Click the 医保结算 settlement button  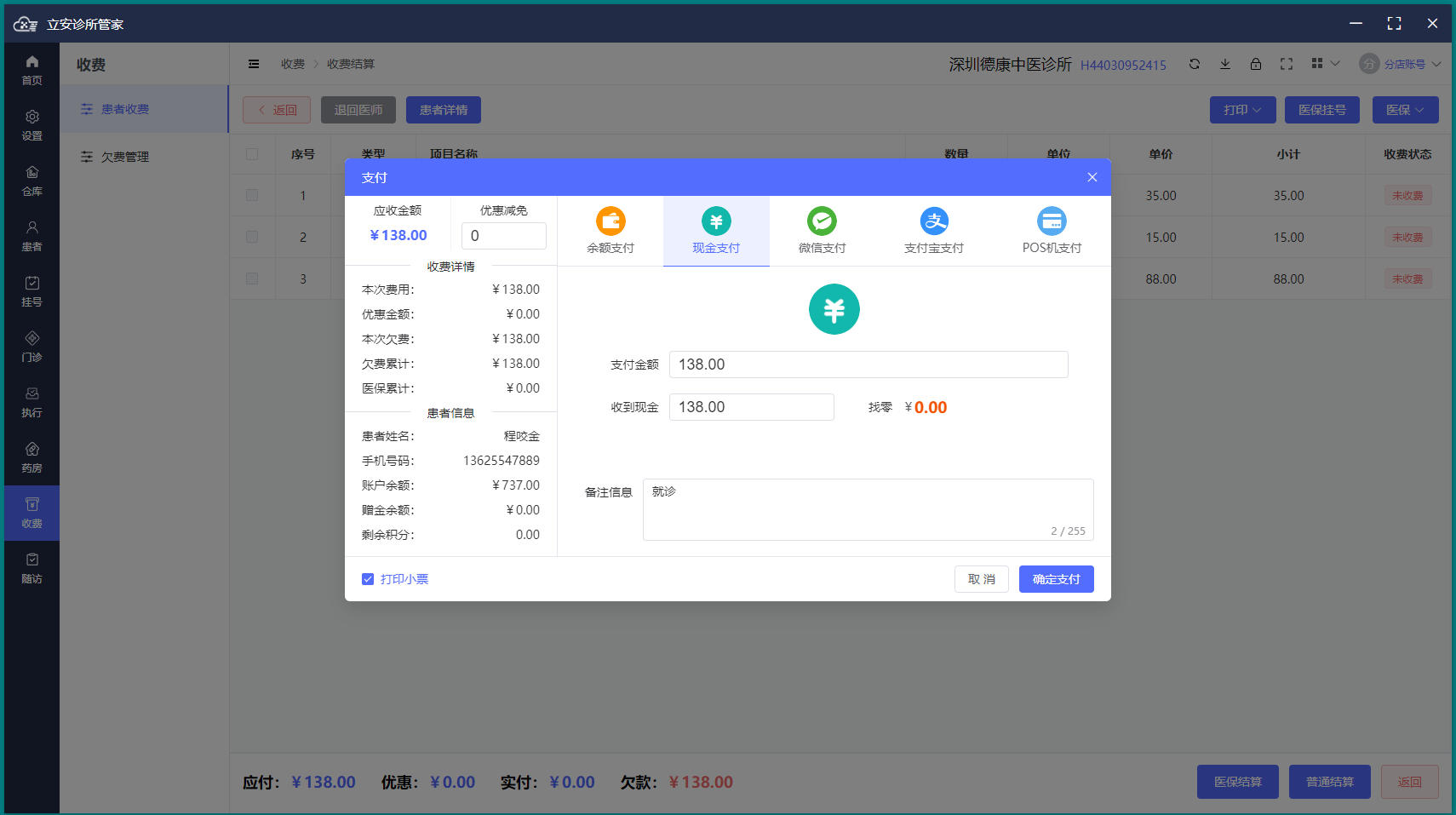(x=1238, y=782)
